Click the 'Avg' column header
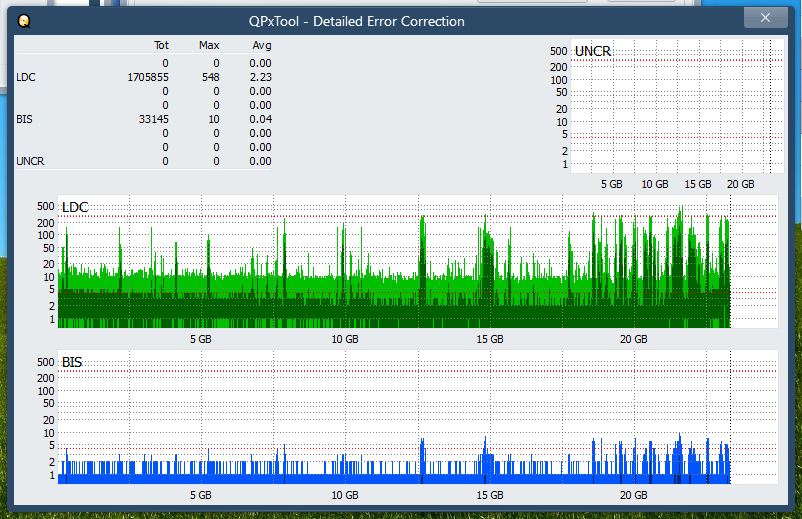802x519 pixels. [x=261, y=45]
